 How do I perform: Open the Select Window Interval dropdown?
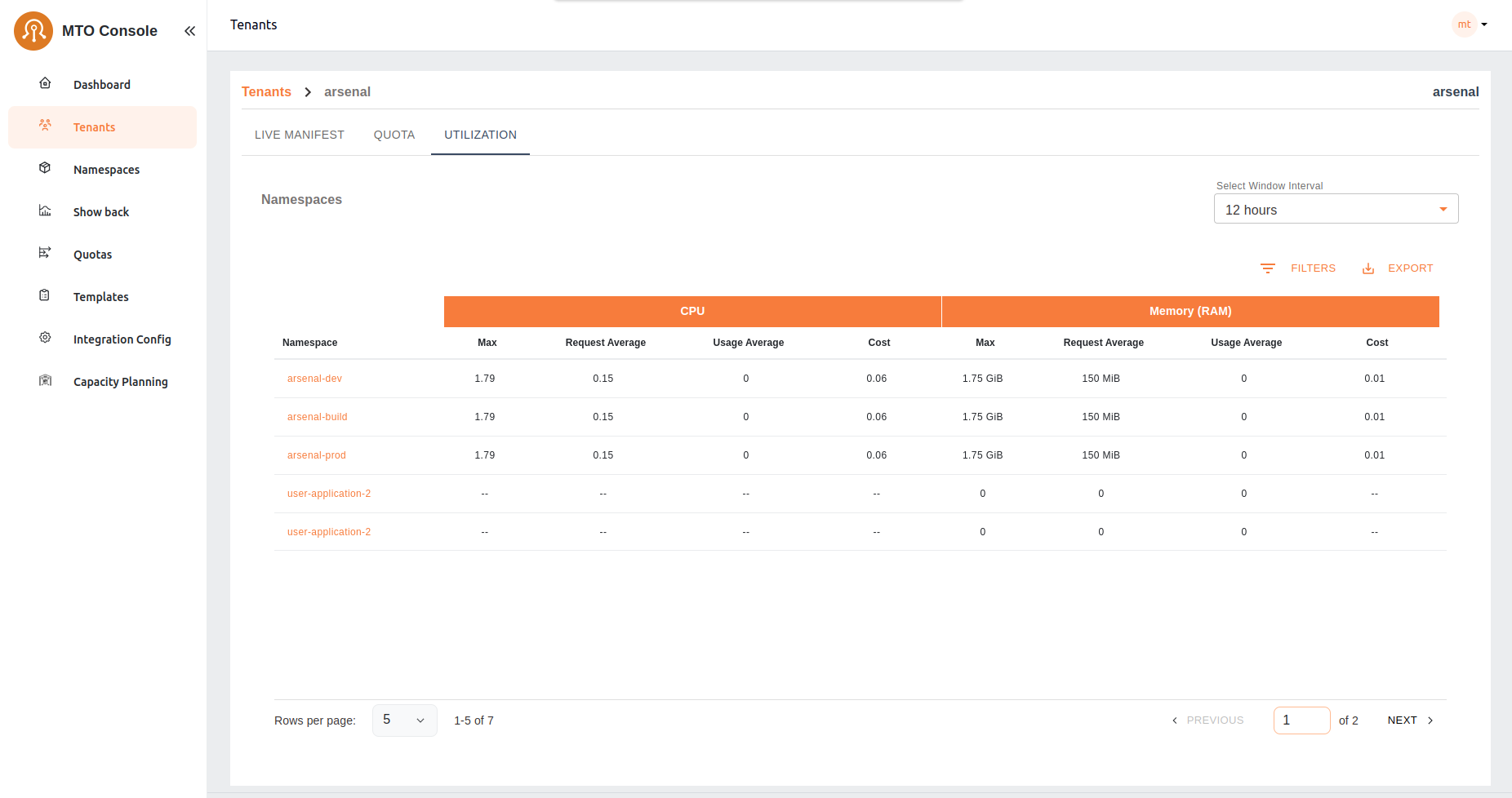click(1335, 210)
